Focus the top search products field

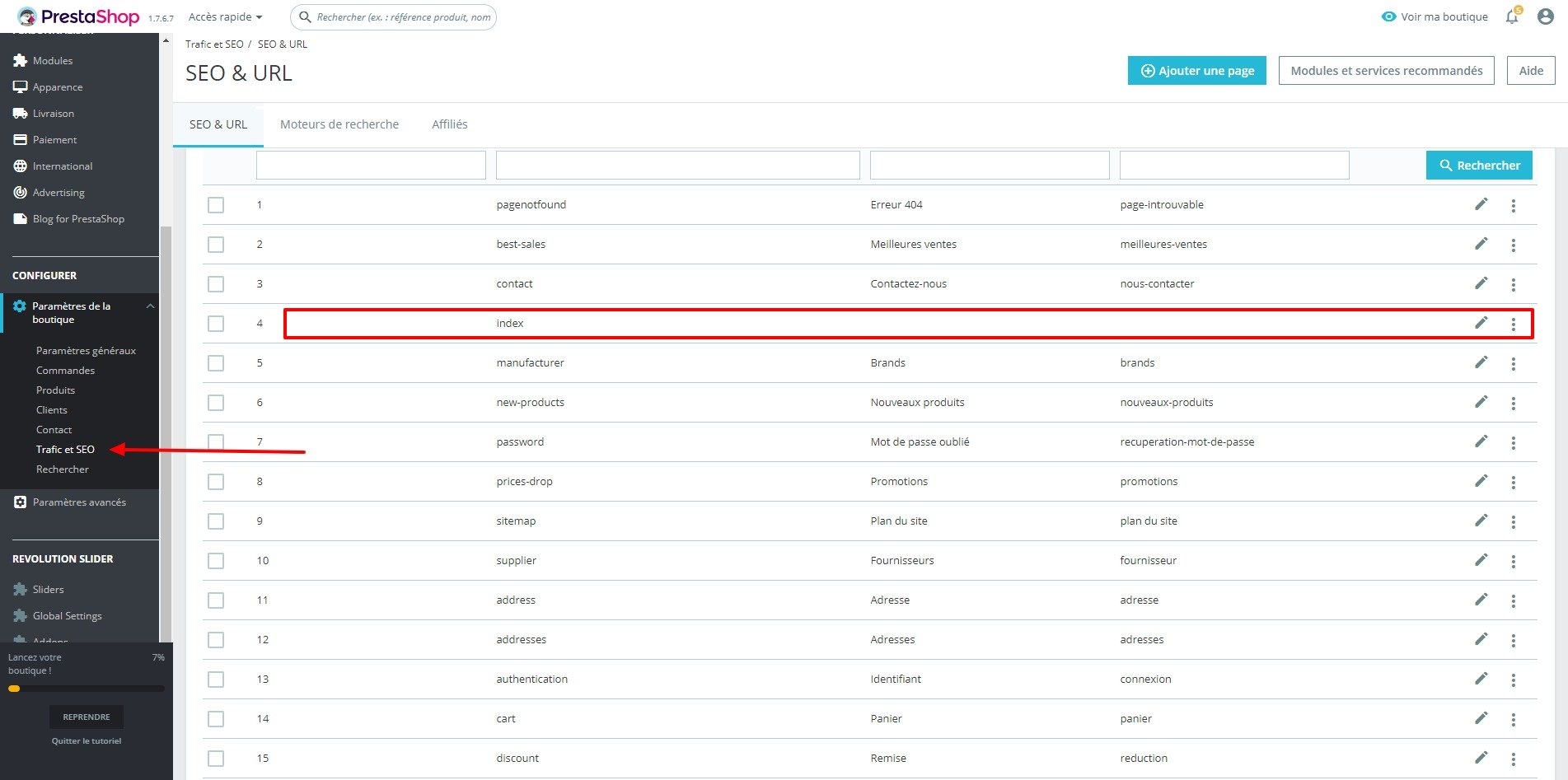coord(394,16)
